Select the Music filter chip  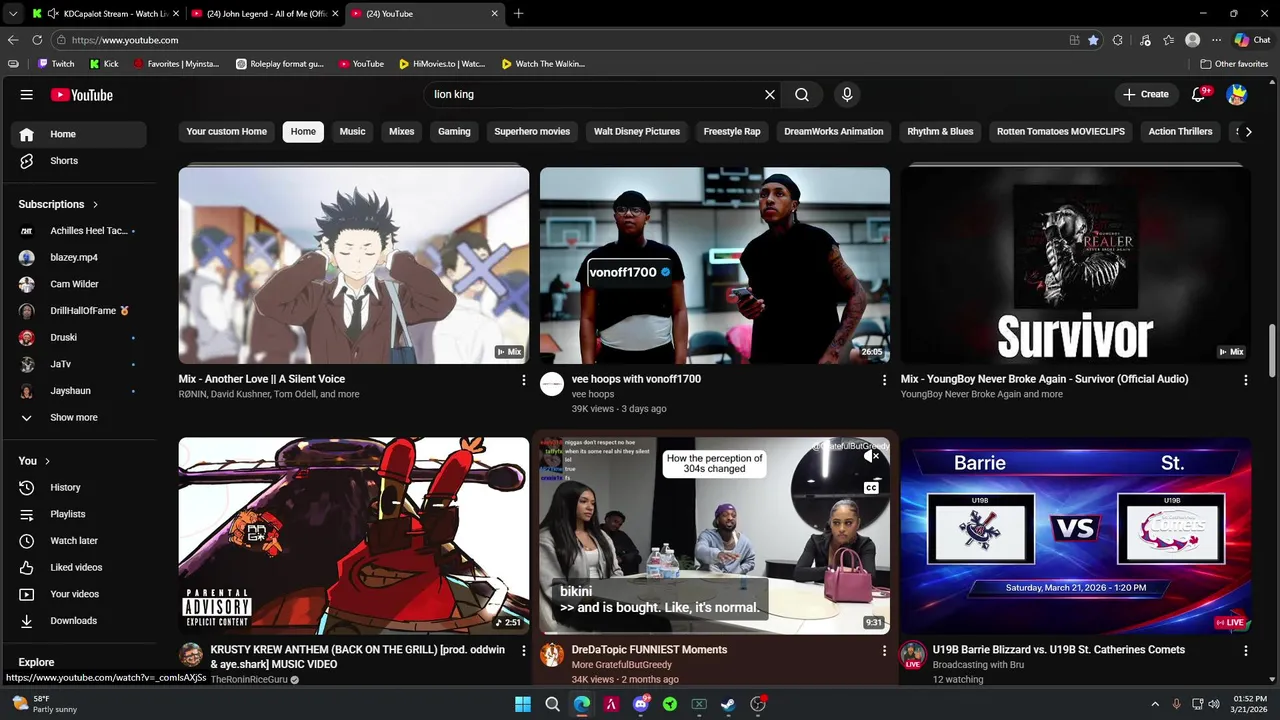pos(352,131)
